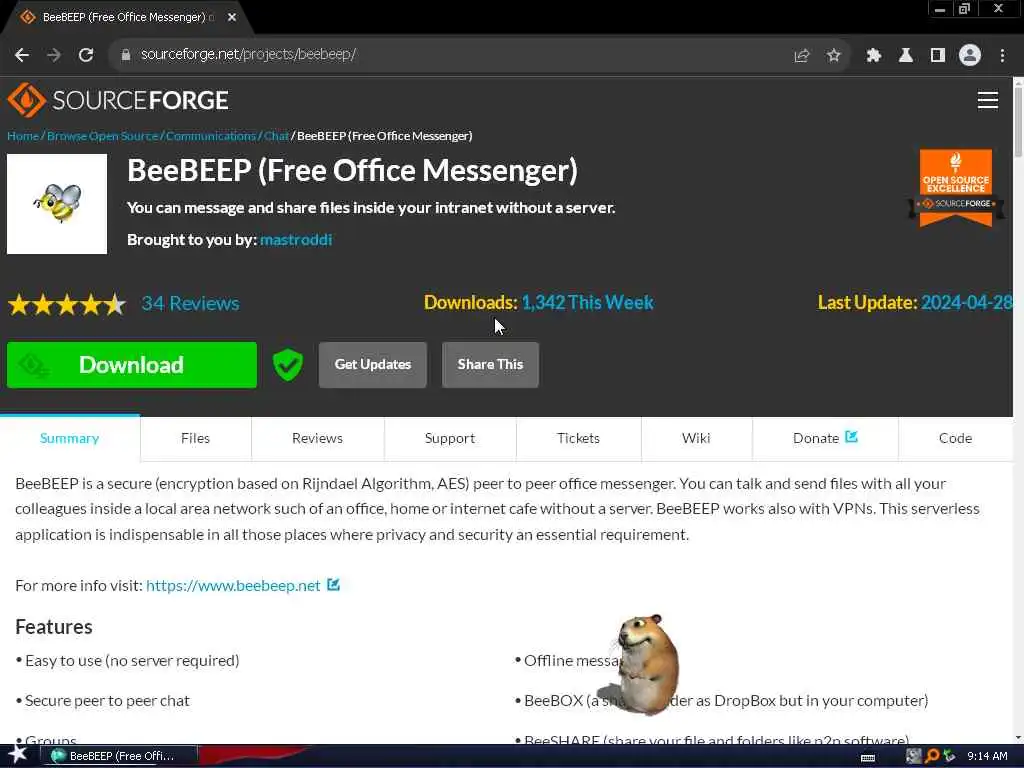Click the Communications breadcrumb link
The image size is (1024, 768).
(210, 136)
